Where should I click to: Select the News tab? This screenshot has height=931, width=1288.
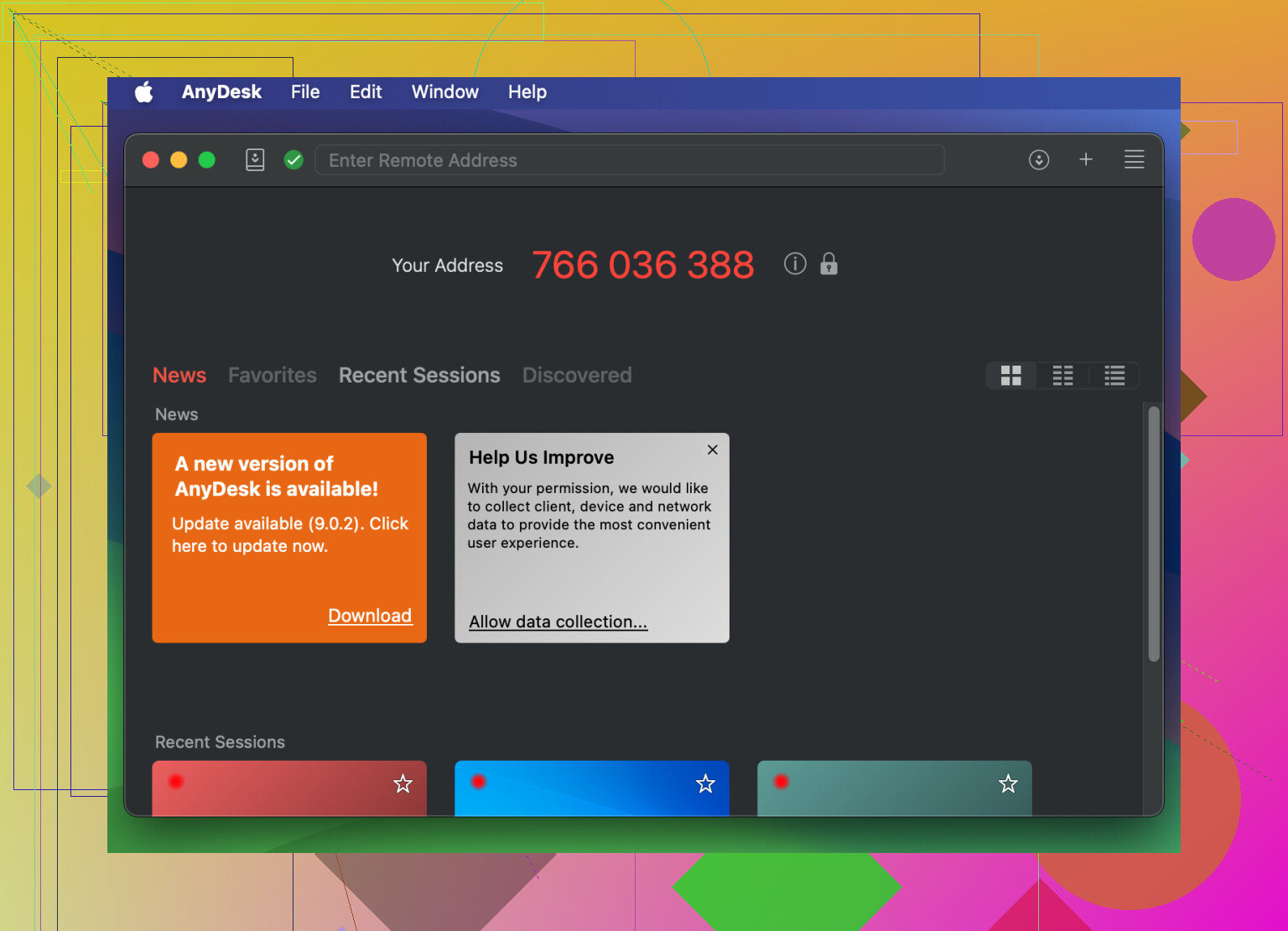pyautogui.click(x=179, y=375)
